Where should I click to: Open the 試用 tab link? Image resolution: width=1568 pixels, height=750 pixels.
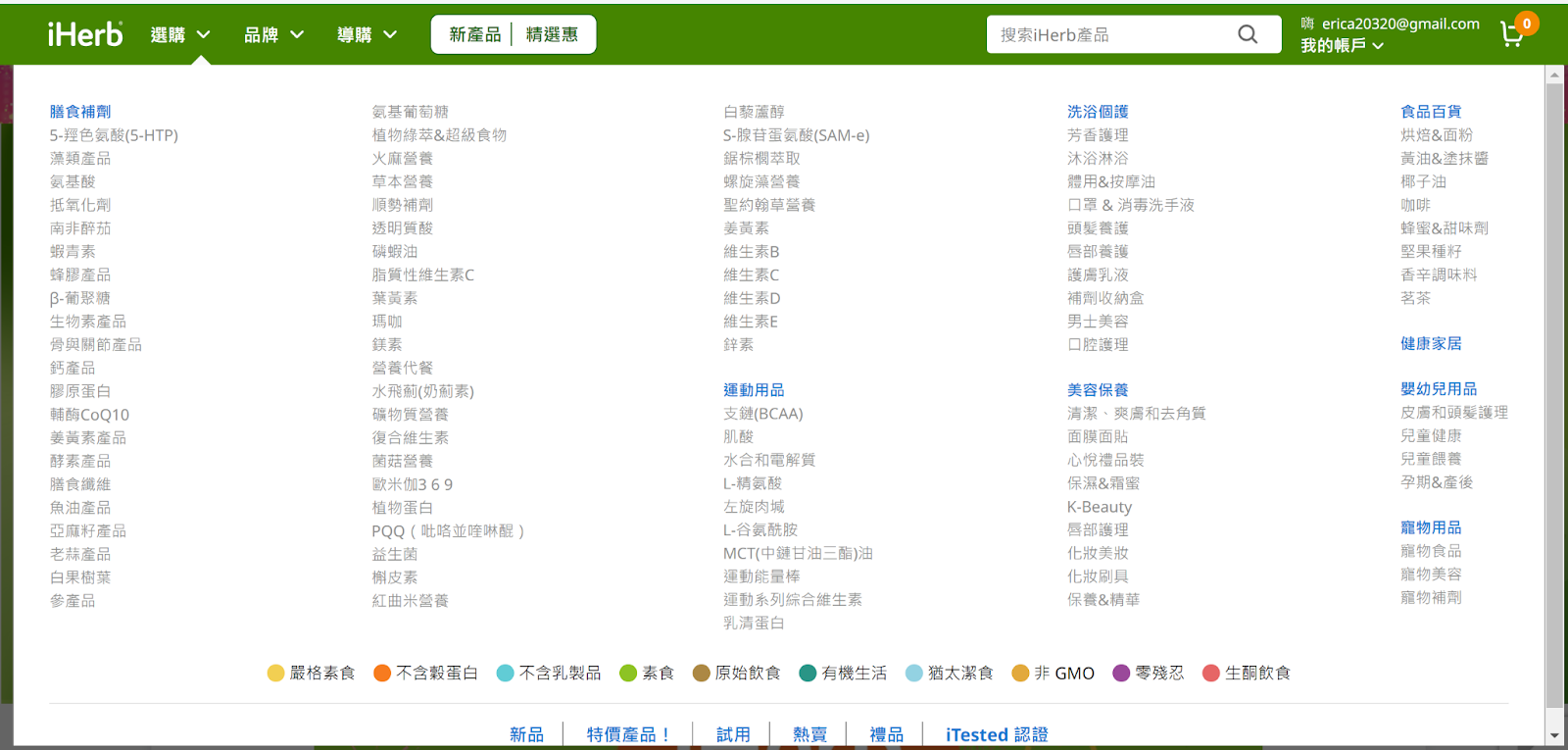pos(732,734)
